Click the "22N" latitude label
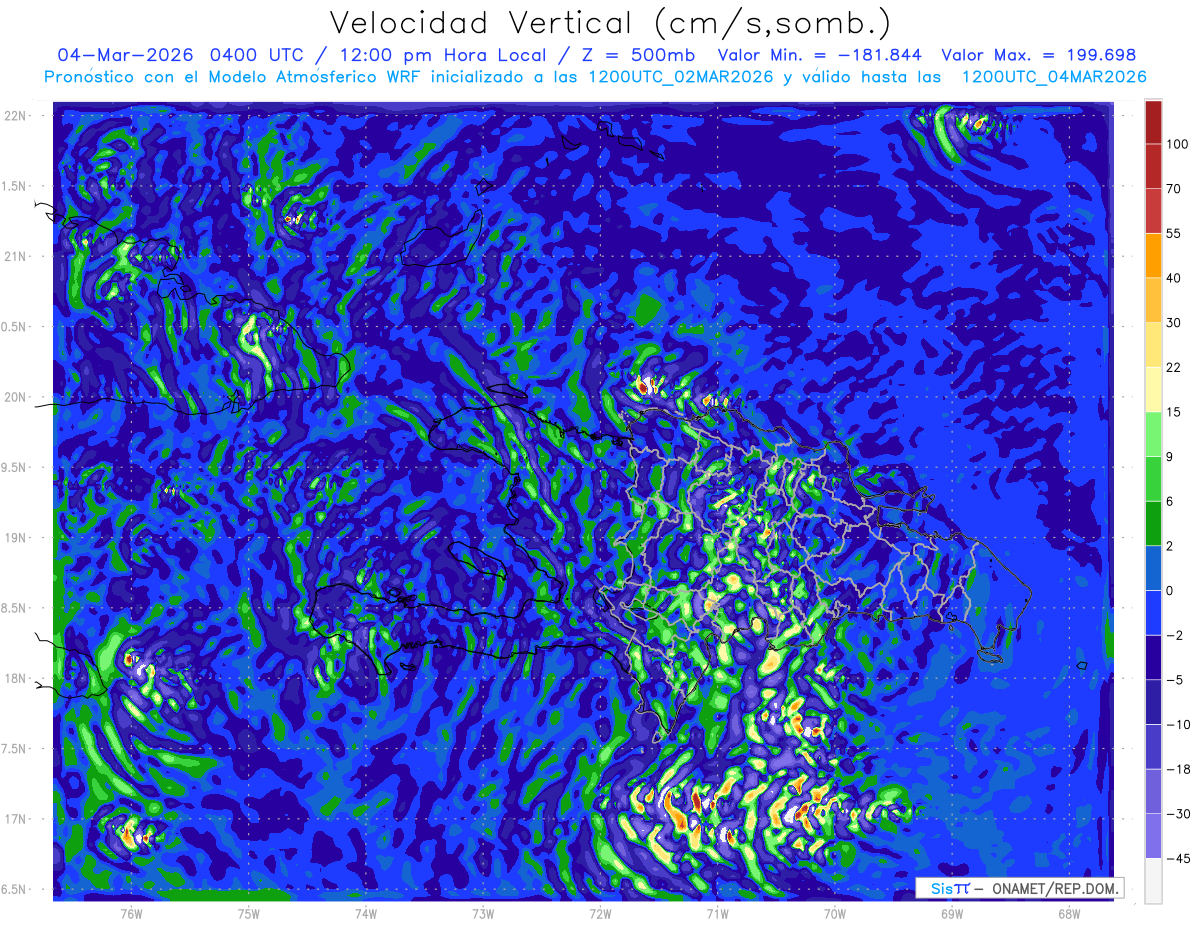Image resolution: width=1200 pixels, height=927 pixels. (16, 116)
